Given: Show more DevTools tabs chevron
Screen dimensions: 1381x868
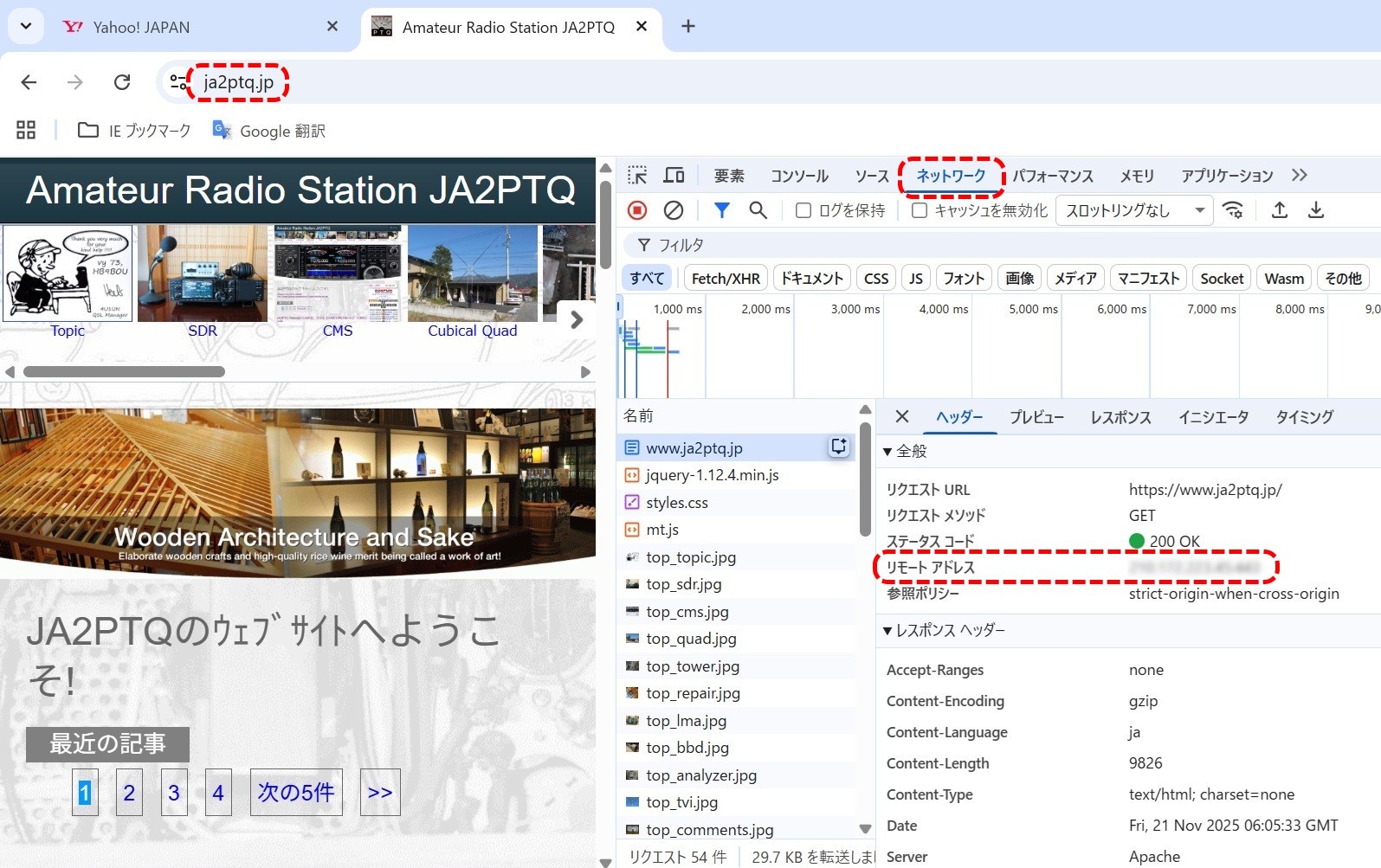Looking at the screenshot, I should tap(1299, 176).
